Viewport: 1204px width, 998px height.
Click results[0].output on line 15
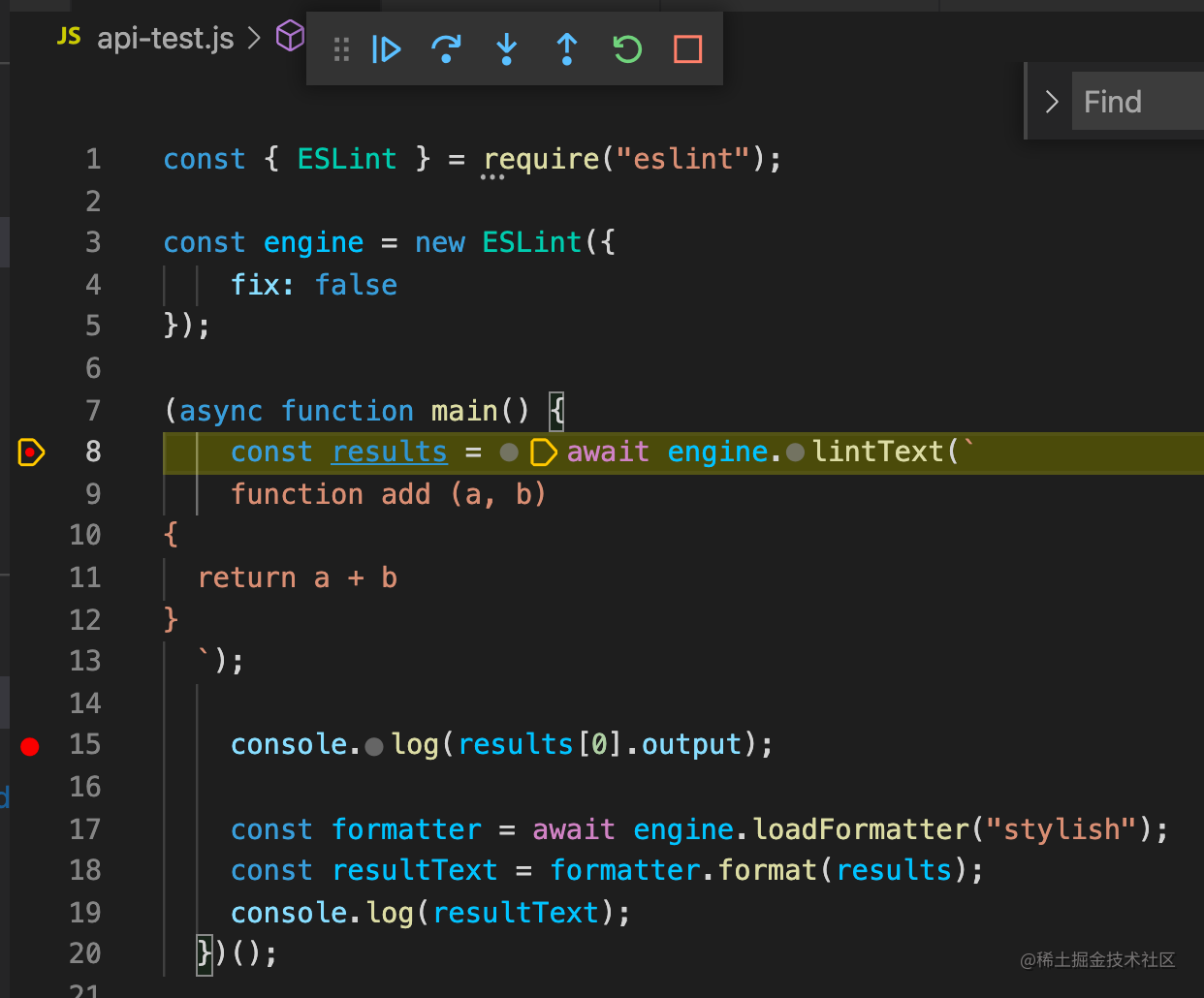600,745
